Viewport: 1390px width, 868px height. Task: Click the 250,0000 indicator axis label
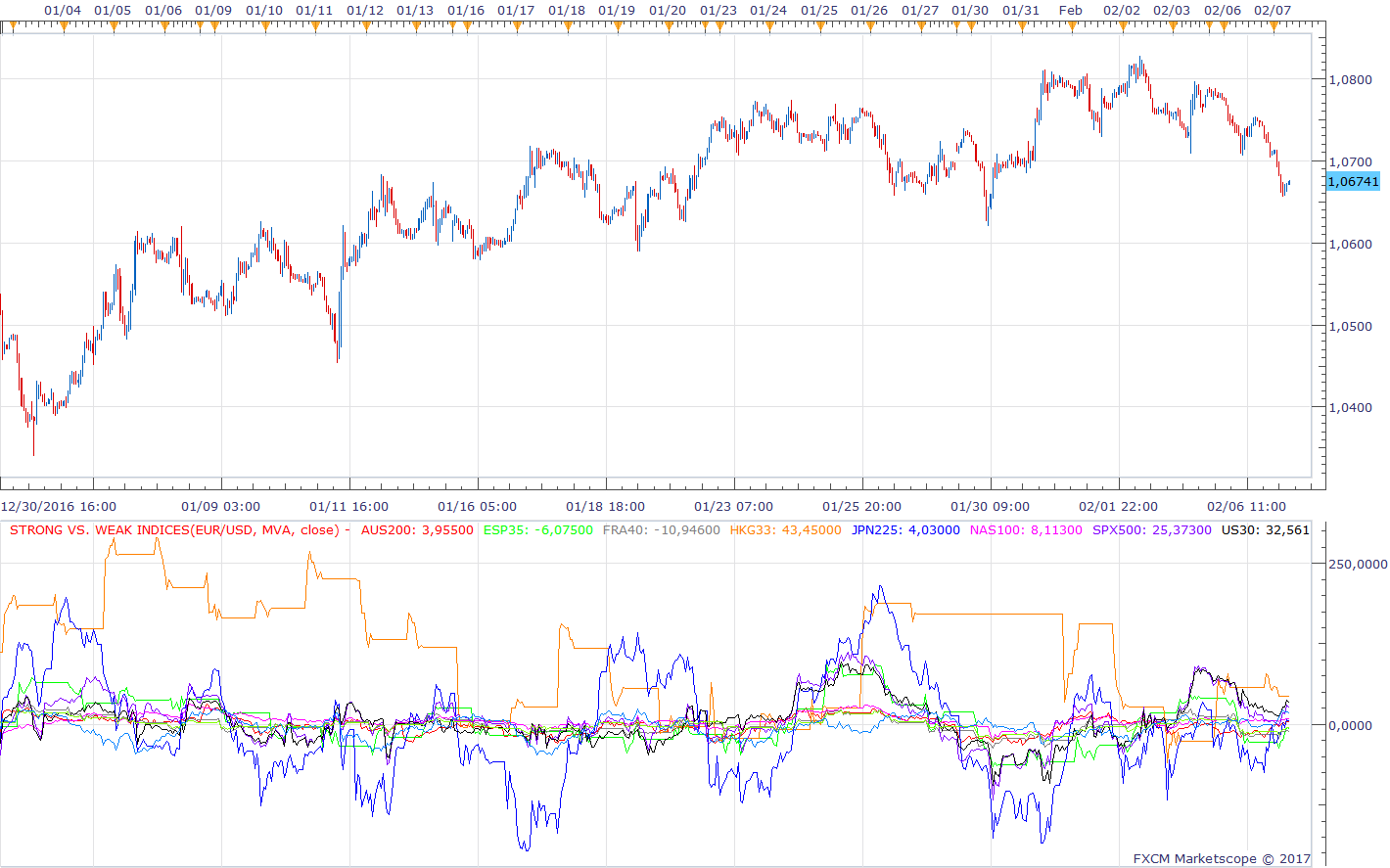coord(1358,564)
